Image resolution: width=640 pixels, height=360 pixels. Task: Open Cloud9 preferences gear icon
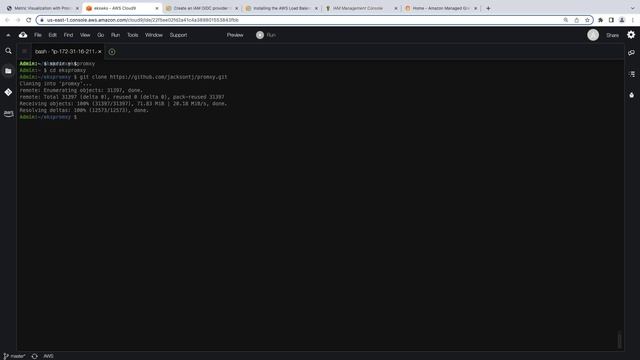631,35
